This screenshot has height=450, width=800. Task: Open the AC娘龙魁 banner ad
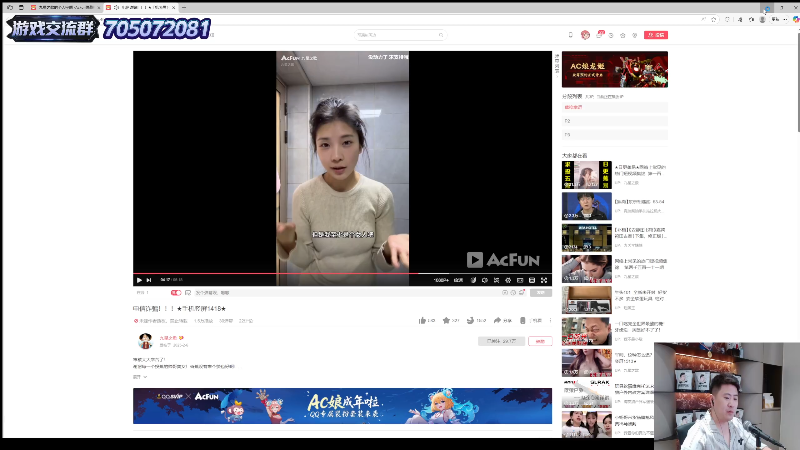click(x=615, y=69)
